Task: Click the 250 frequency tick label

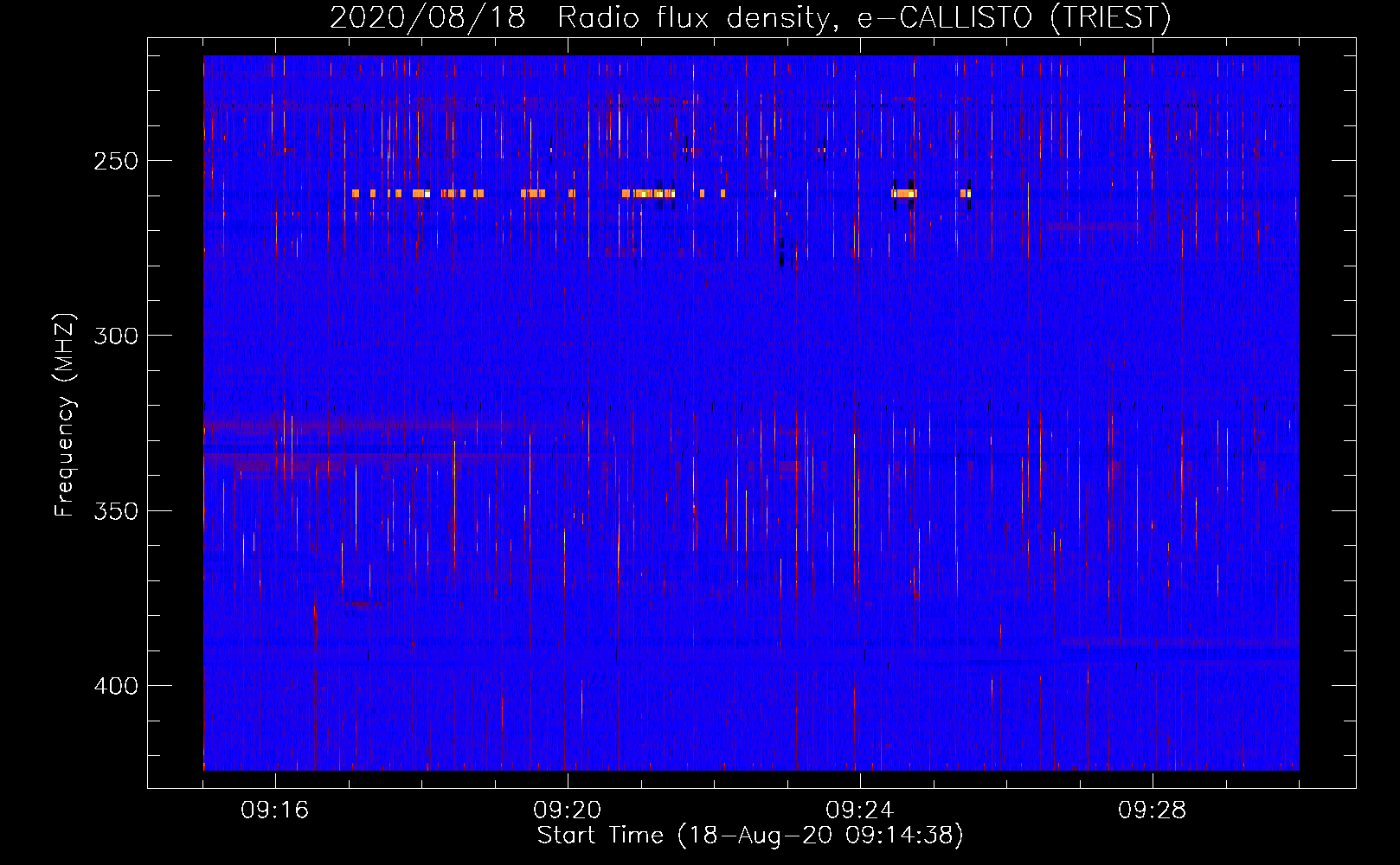Action: click(x=116, y=162)
